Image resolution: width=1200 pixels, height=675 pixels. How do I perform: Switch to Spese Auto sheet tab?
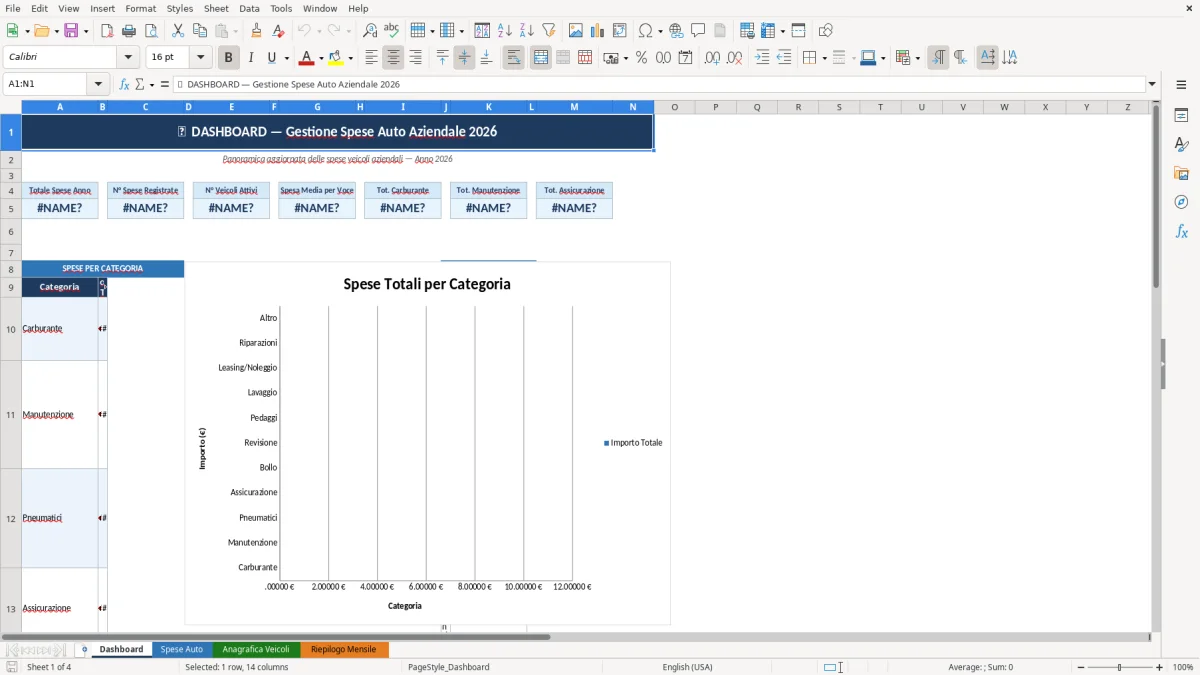[x=182, y=649]
